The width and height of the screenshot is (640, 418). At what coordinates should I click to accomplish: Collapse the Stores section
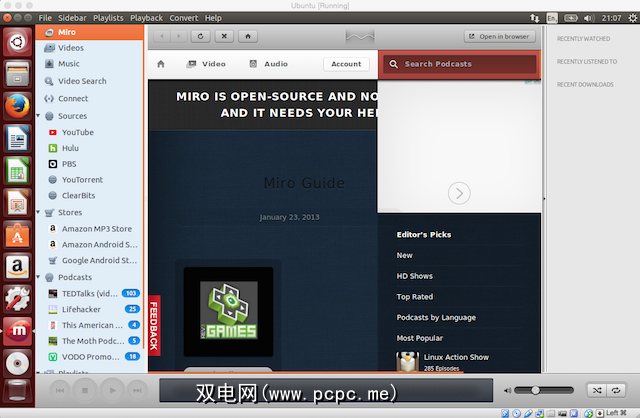coord(38,212)
